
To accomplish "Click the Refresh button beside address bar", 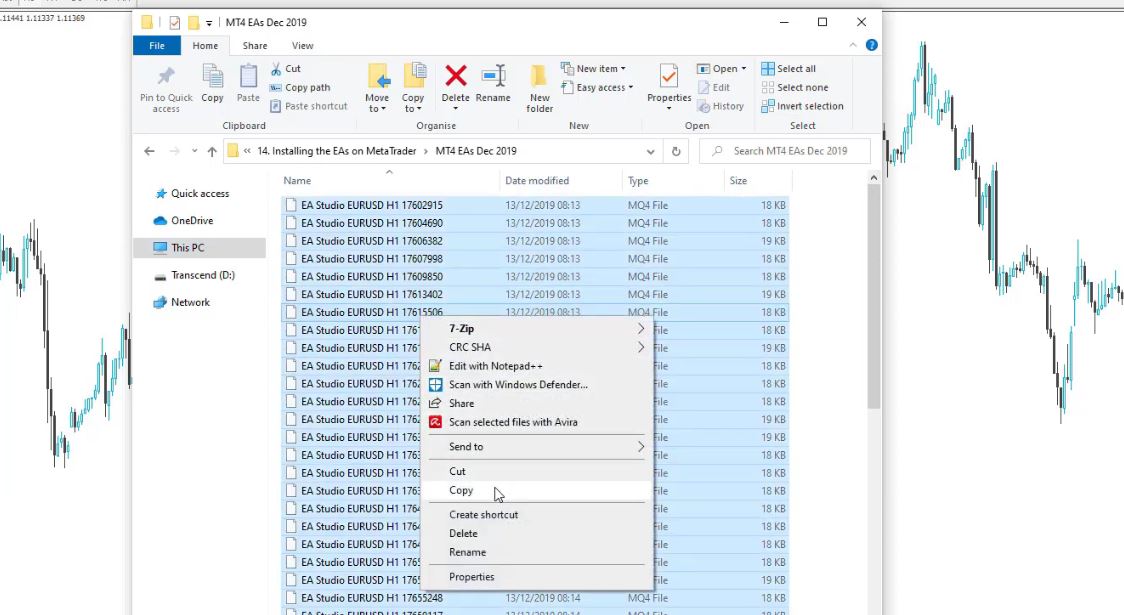I will tap(676, 151).
